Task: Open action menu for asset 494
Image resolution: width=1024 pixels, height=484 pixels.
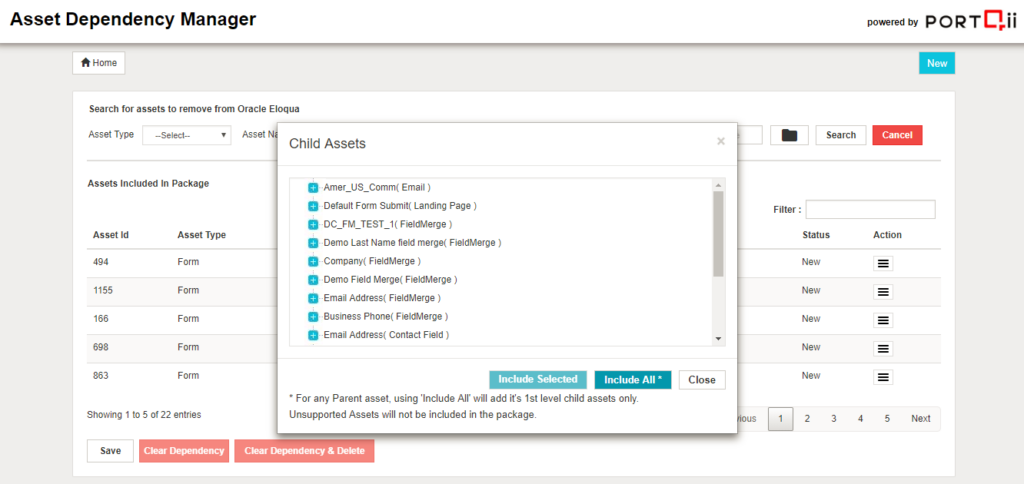Action: pyautogui.click(x=883, y=263)
